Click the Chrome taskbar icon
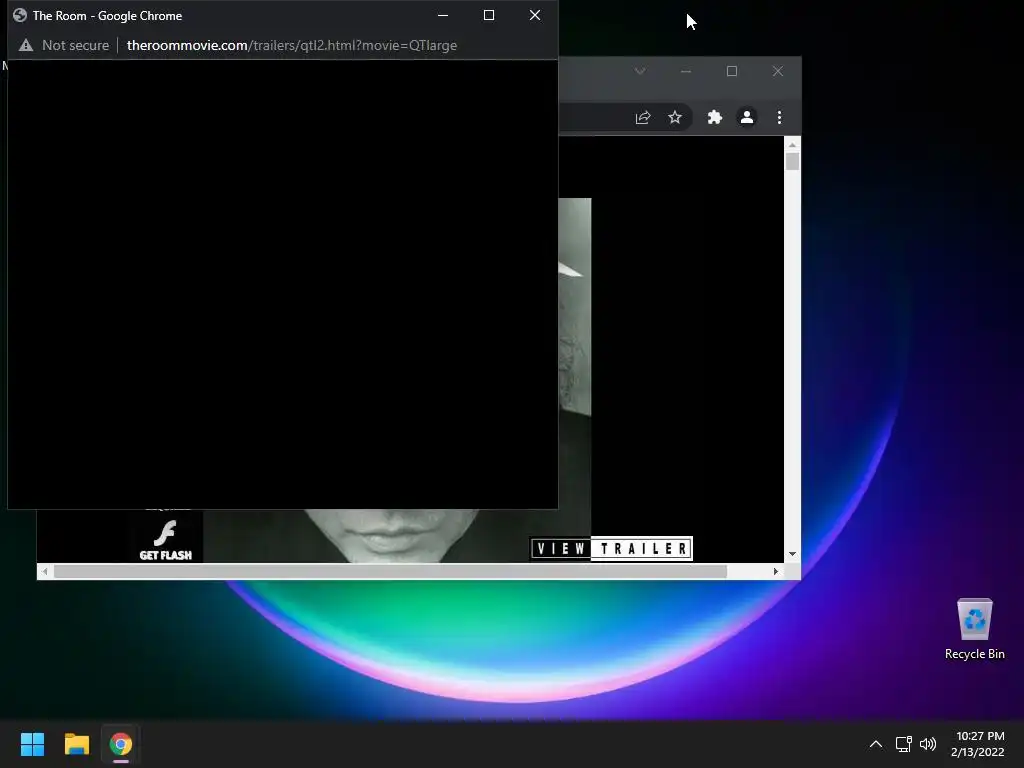Viewport: 1024px width, 768px height. [x=121, y=744]
